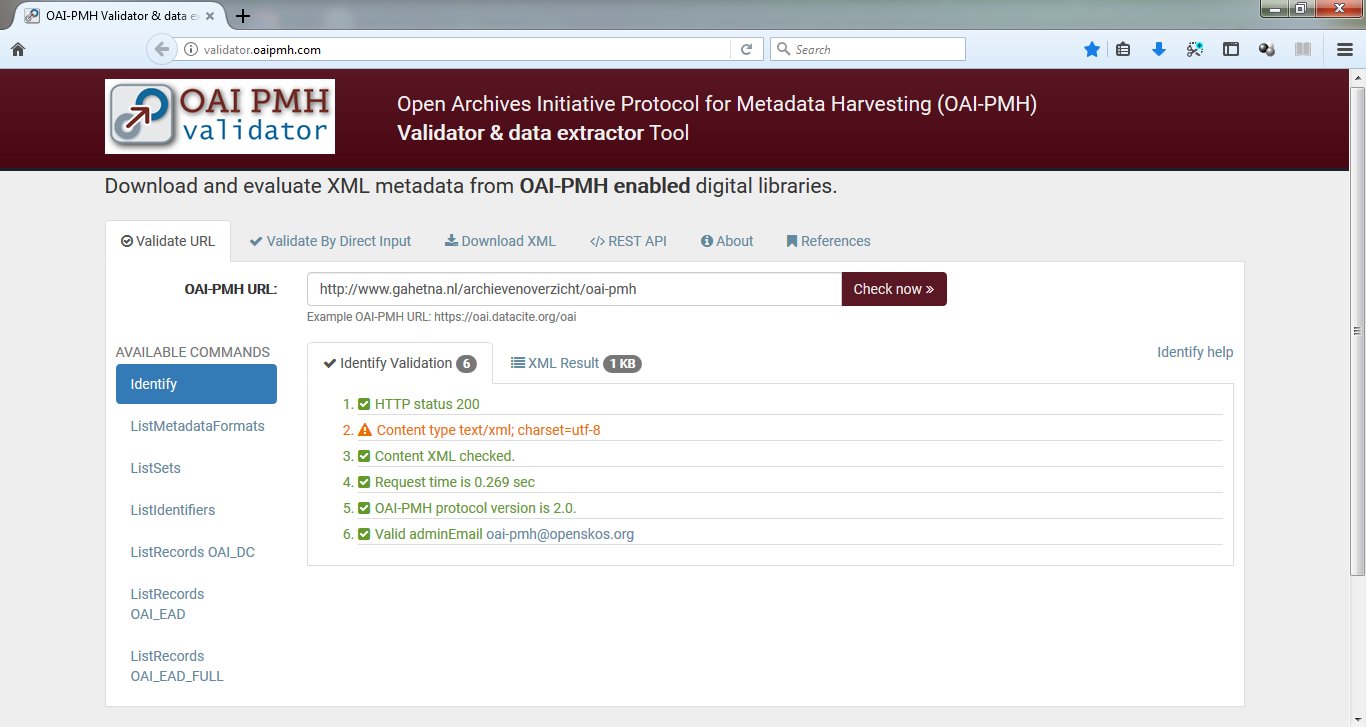
Task: Click the vertical page scrollbar
Action: 1357,330
